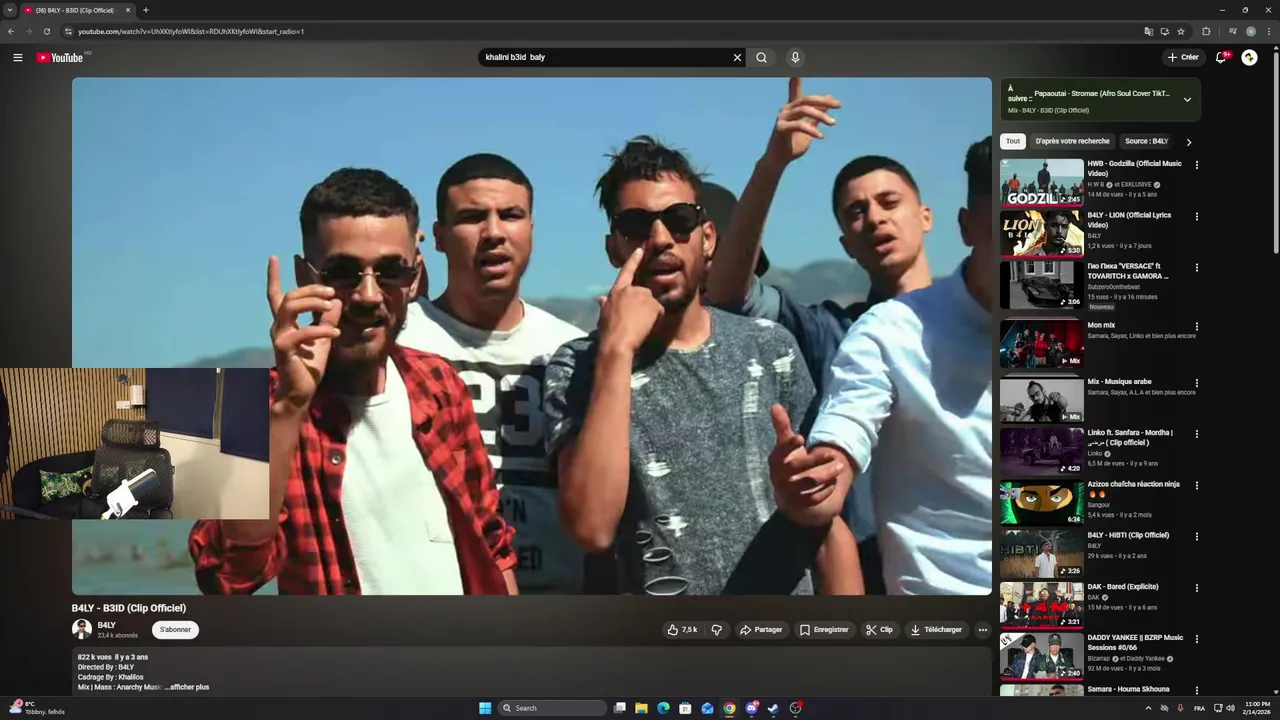Screen dimensions: 1280x720
Task: Open B4LY - LION video thumbnail
Action: click(1042, 232)
